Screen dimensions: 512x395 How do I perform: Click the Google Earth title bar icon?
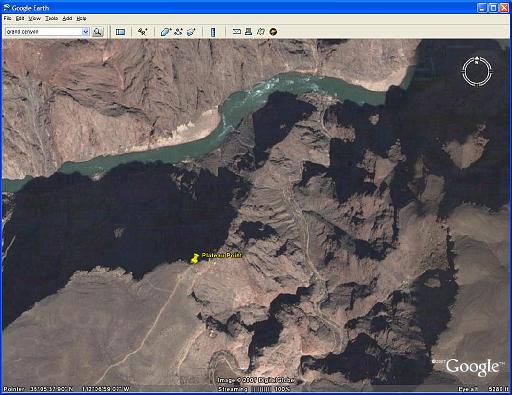tap(7, 8)
